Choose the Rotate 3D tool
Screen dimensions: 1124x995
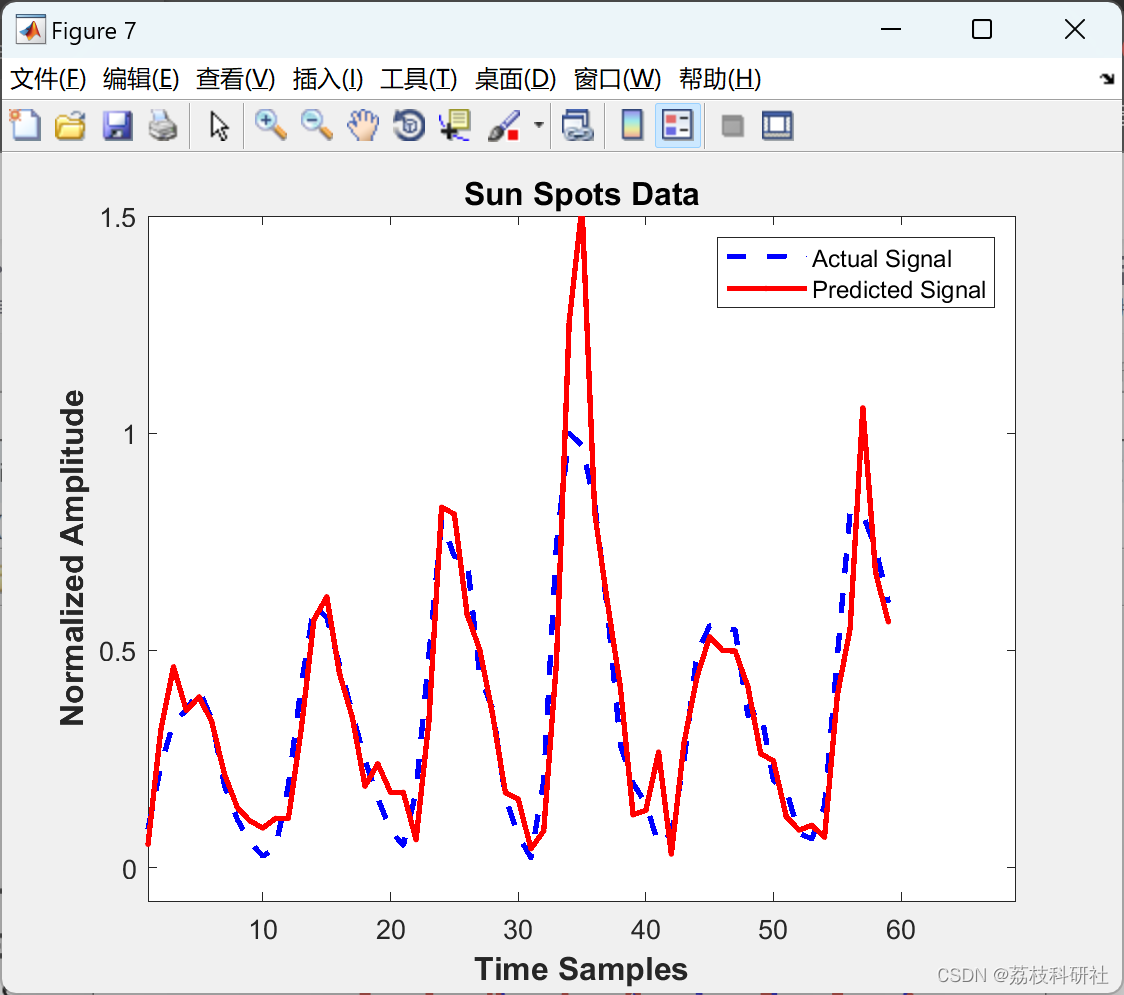coord(409,125)
